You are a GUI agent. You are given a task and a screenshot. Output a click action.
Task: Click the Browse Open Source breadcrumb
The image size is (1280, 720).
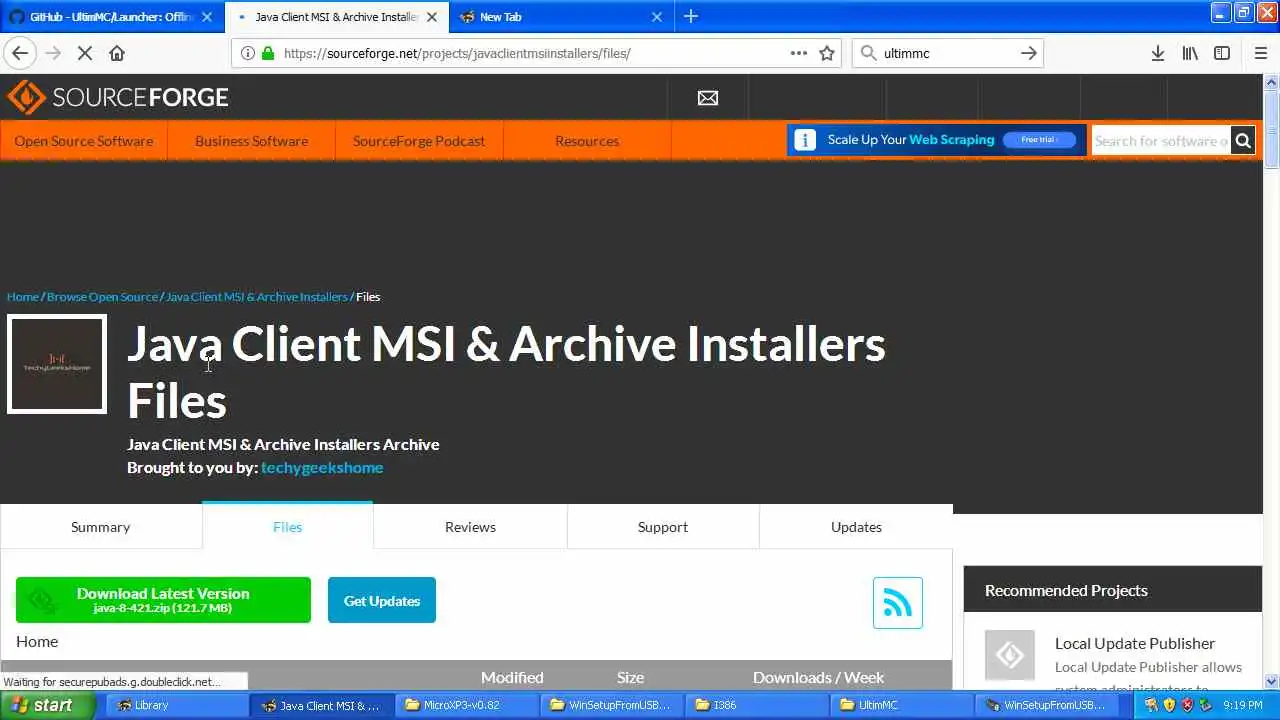pos(102,296)
